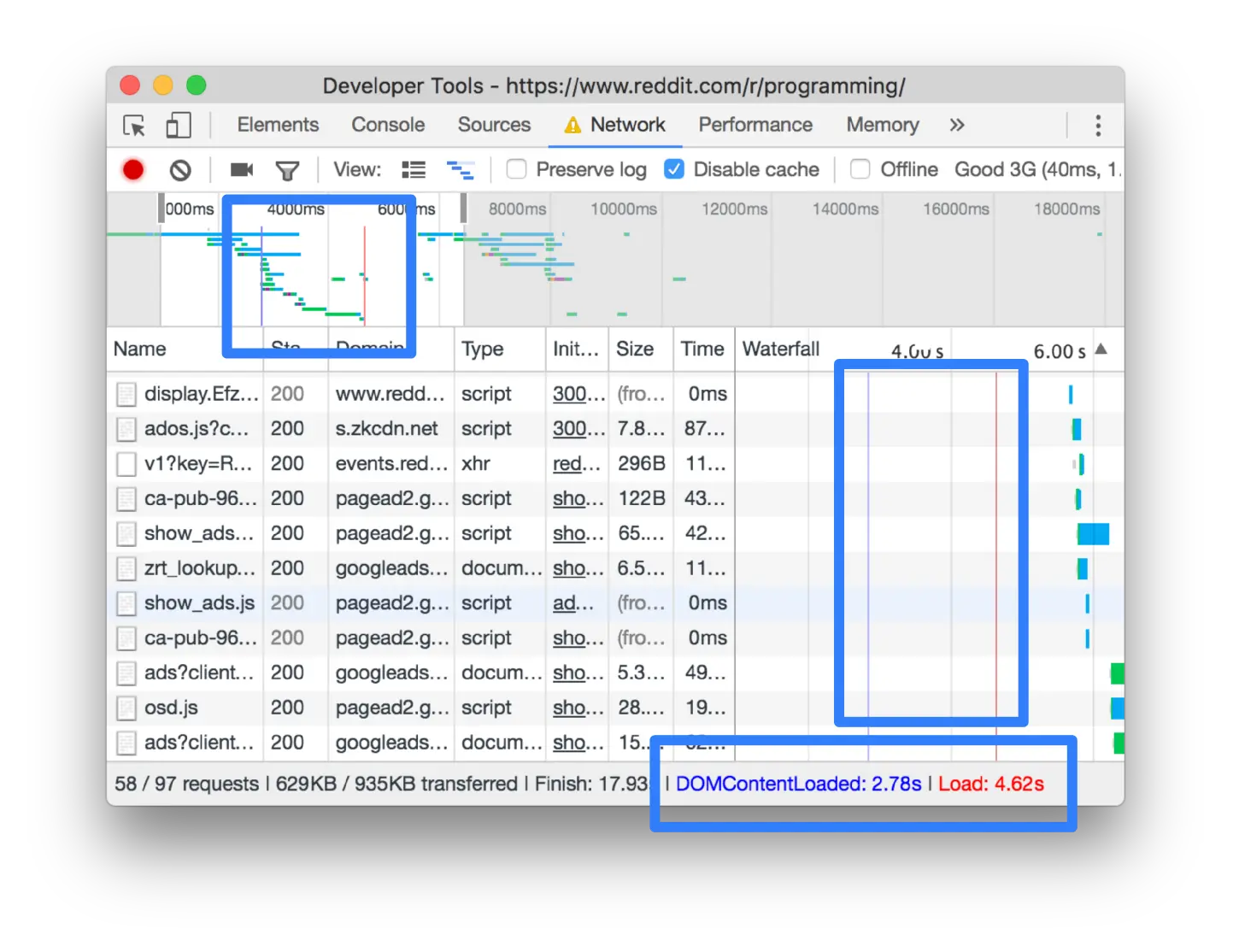Click Load: 4.62s in status bar

tap(991, 784)
